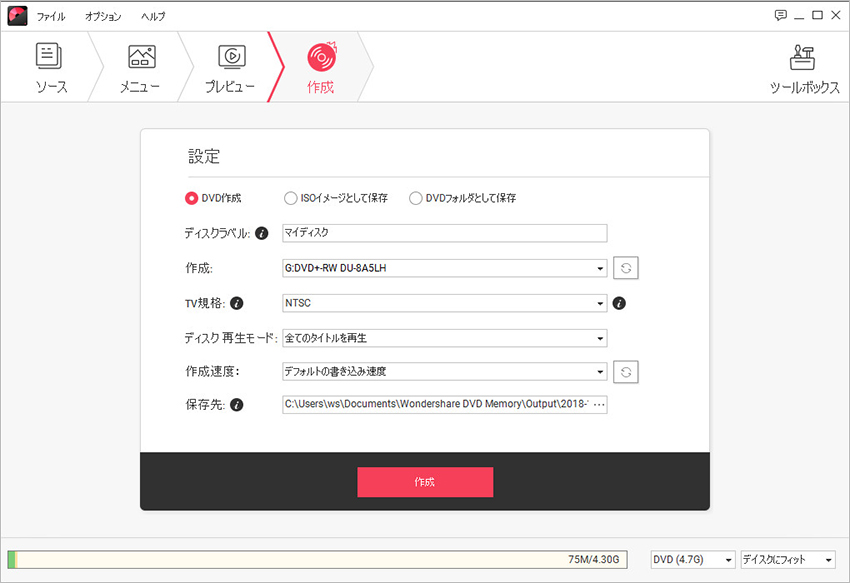
Task: Open the ヘルプ menu
Action: [153, 17]
